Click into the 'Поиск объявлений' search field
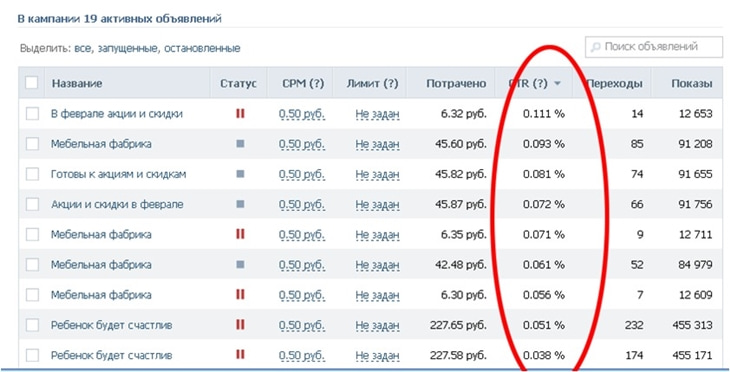 654,47
